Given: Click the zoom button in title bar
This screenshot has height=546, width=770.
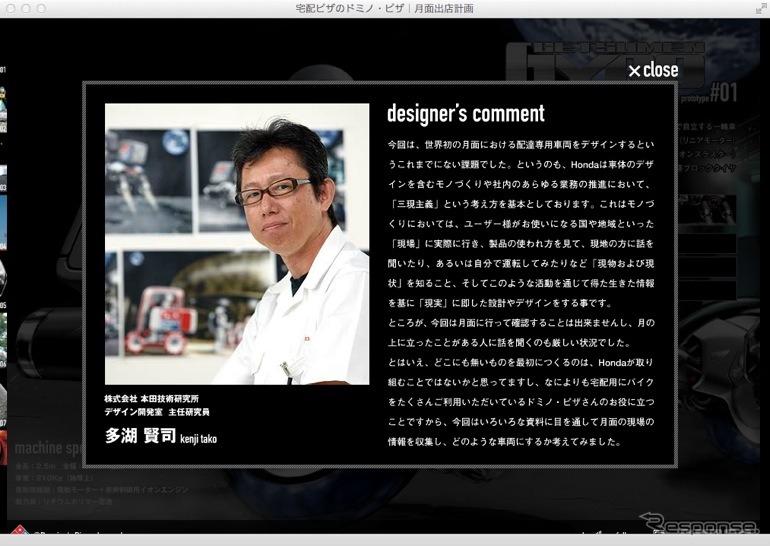Looking at the screenshot, I should pos(43,8).
